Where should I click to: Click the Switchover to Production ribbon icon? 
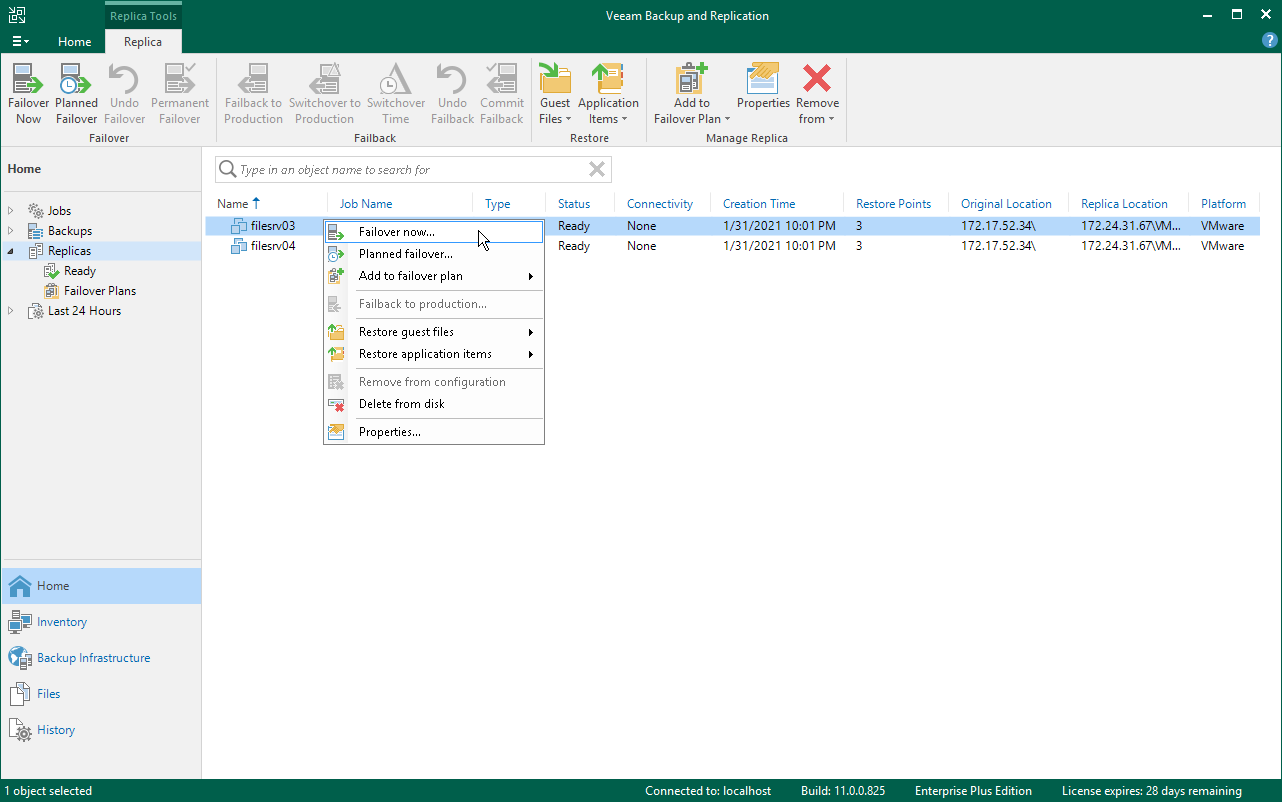[324, 79]
